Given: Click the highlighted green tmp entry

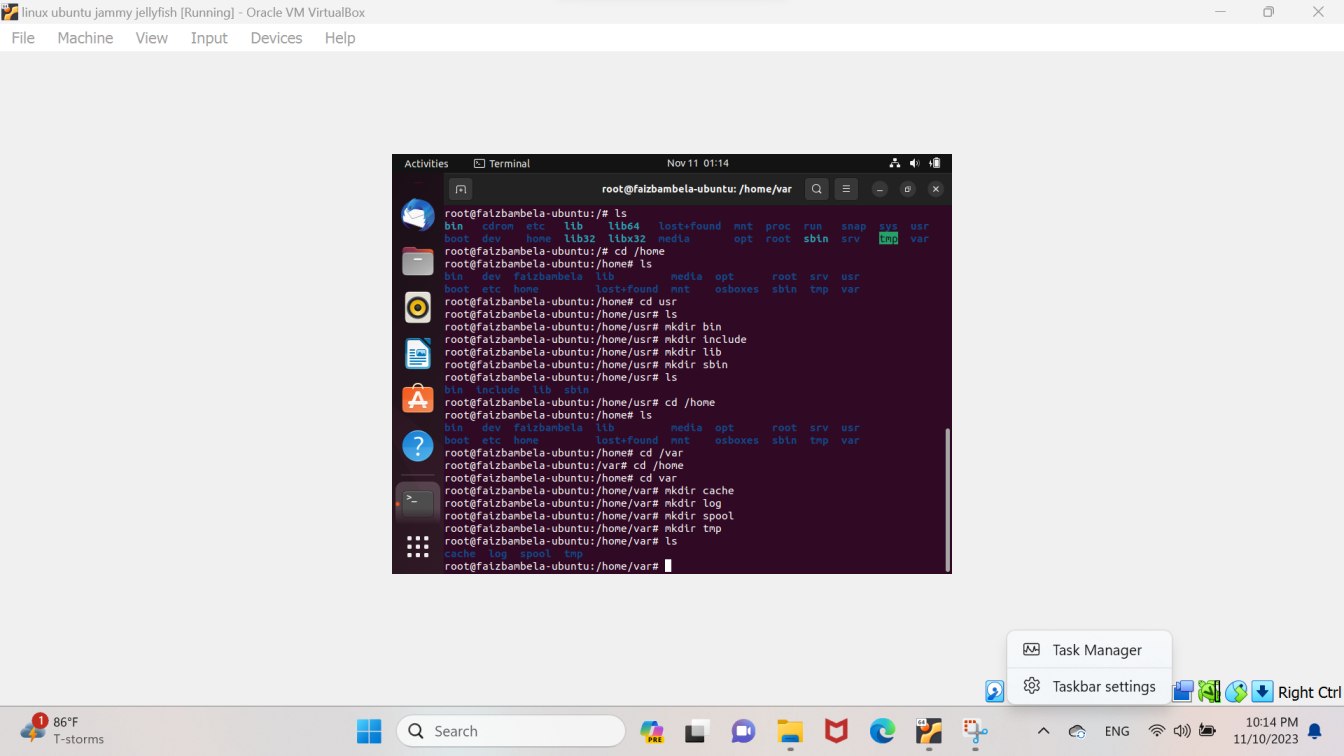Looking at the screenshot, I should [888, 239].
